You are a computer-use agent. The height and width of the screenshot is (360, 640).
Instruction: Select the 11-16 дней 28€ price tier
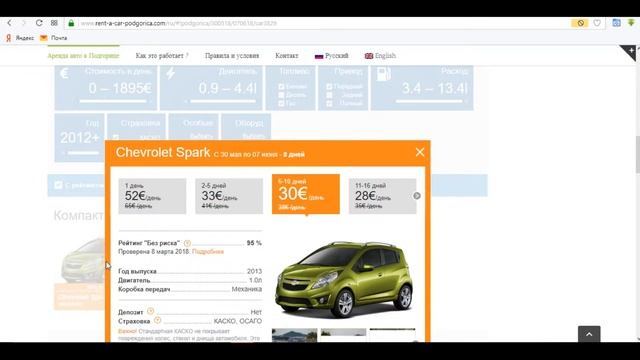click(382, 196)
